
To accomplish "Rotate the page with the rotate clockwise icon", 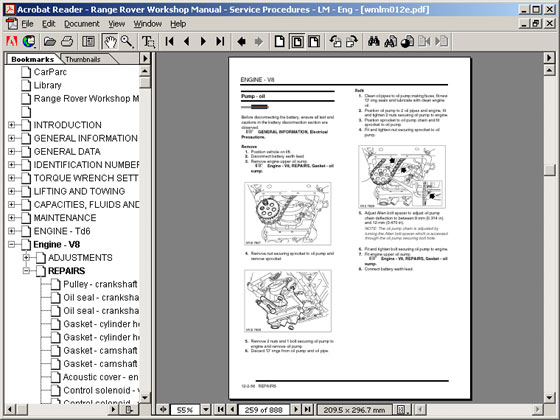I will [352, 41].
